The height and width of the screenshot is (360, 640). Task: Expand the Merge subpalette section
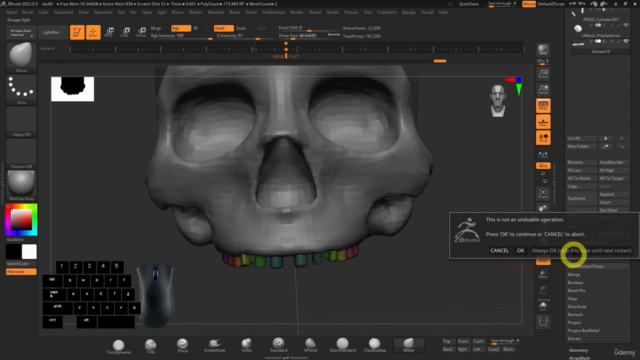coord(573,275)
